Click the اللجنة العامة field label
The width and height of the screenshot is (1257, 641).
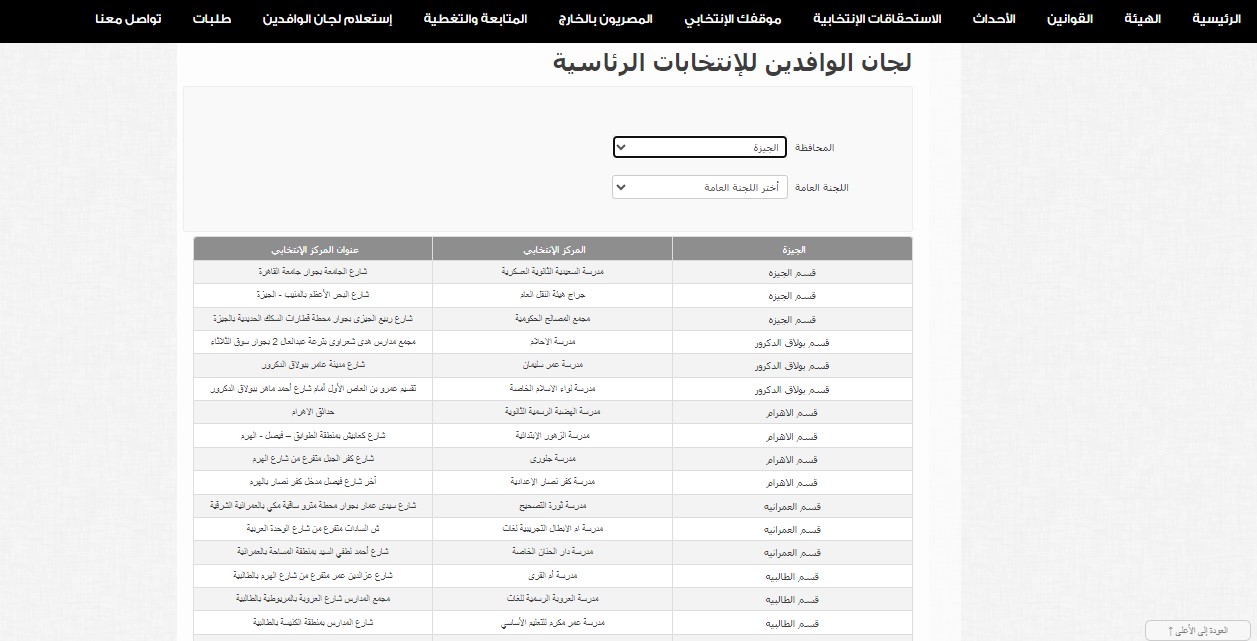click(x=822, y=188)
